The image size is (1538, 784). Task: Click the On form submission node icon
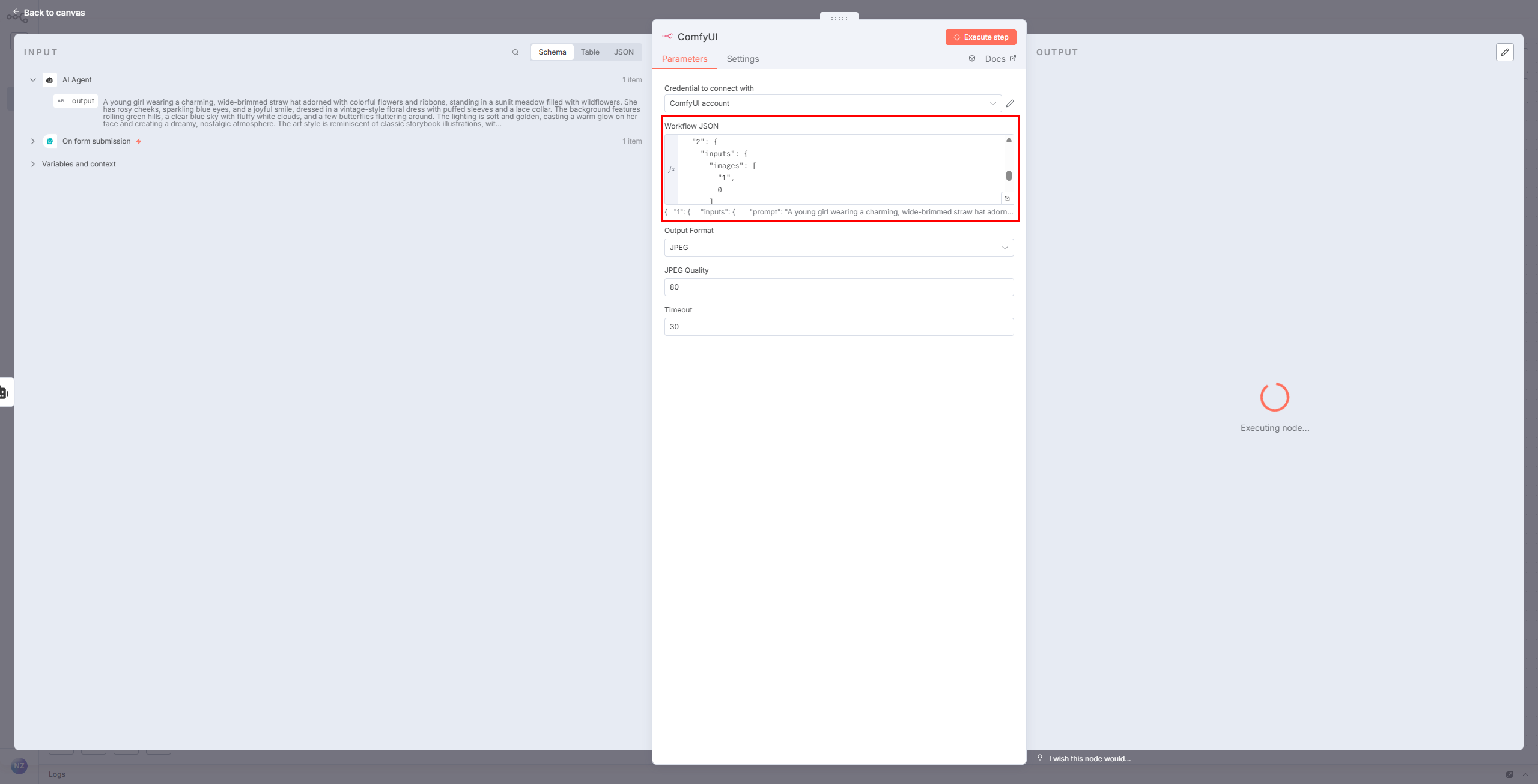click(x=50, y=141)
